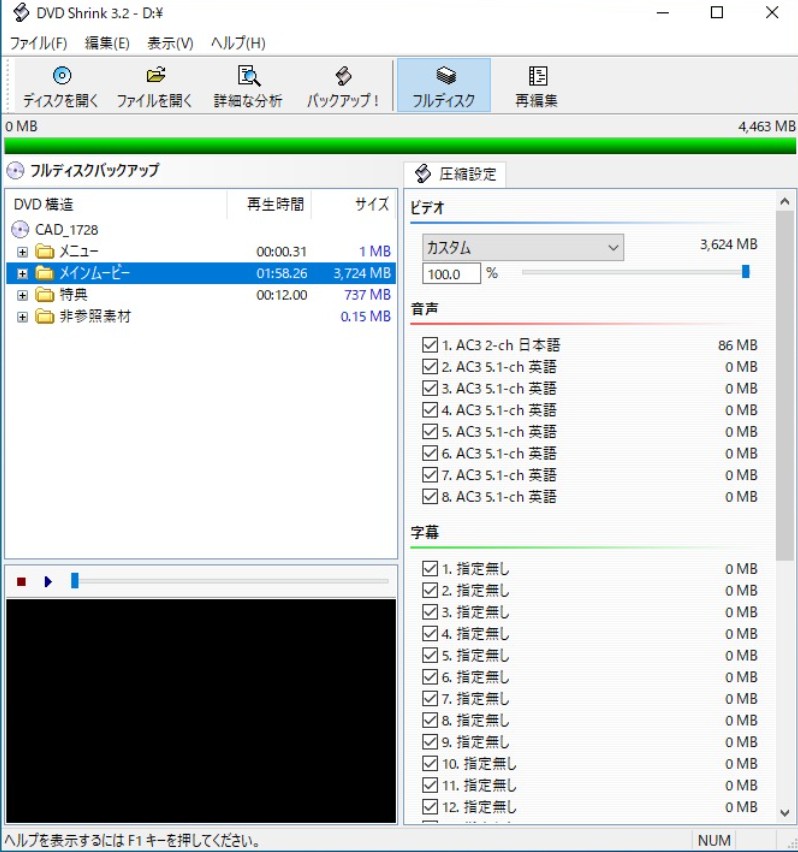The image size is (798, 852).
Task: Uncheck subtitle 7. 指定無し
Action: tap(430, 699)
